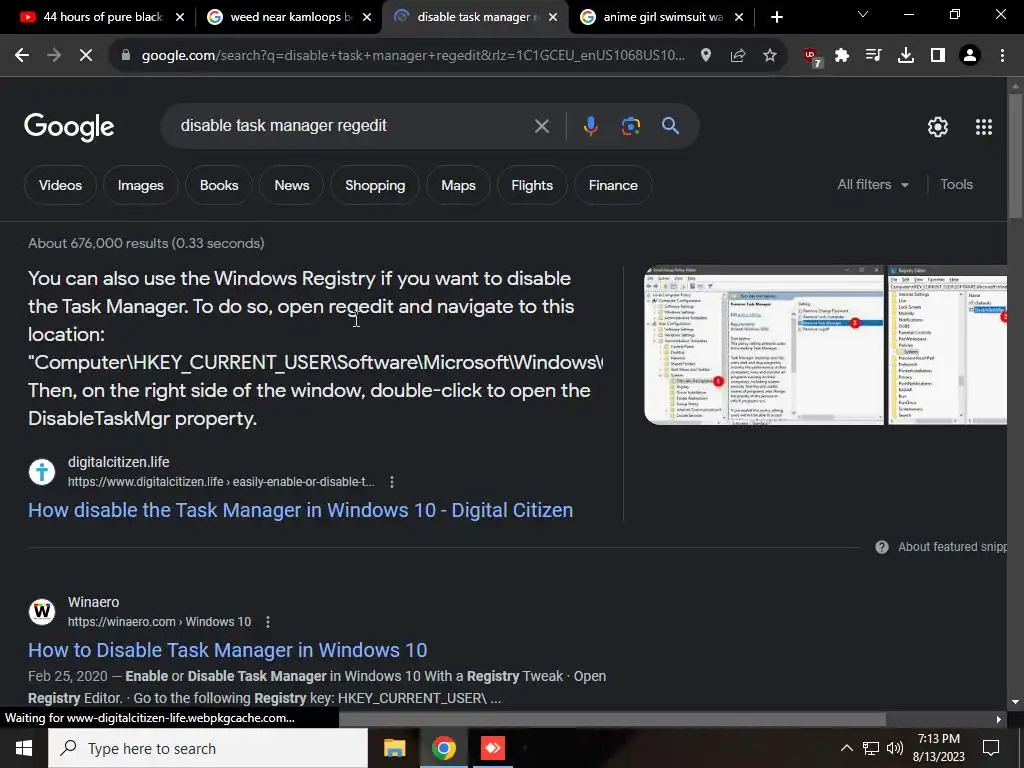
Task: Stop loading the current page
Action: (86, 56)
